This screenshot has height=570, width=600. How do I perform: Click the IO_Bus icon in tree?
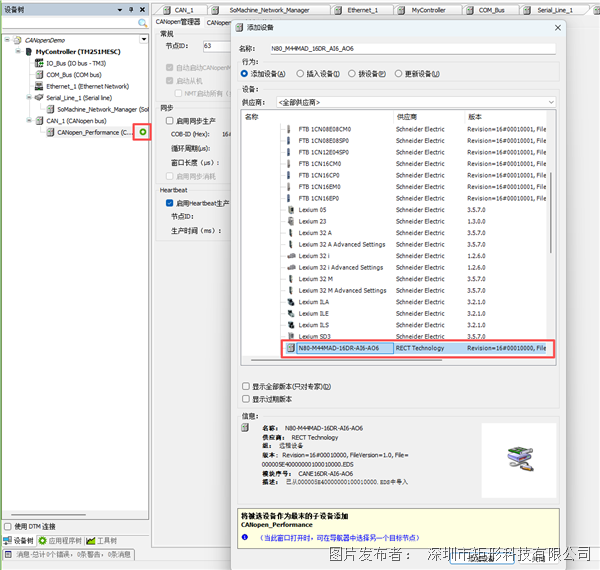click(x=39, y=63)
